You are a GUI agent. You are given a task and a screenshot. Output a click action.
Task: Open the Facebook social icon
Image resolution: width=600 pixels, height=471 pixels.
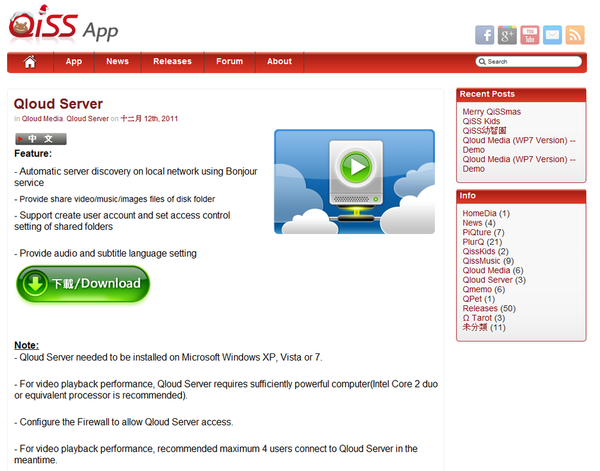484,35
